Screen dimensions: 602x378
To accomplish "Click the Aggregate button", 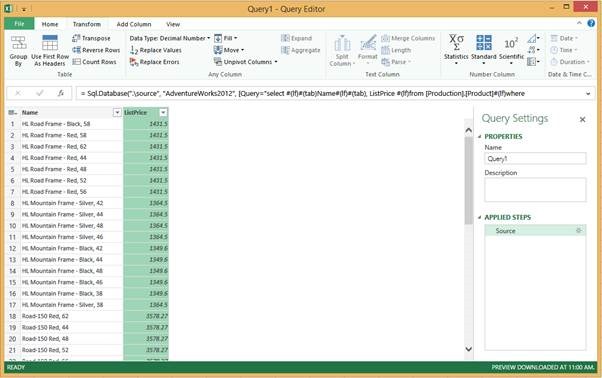I will pos(301,50).
